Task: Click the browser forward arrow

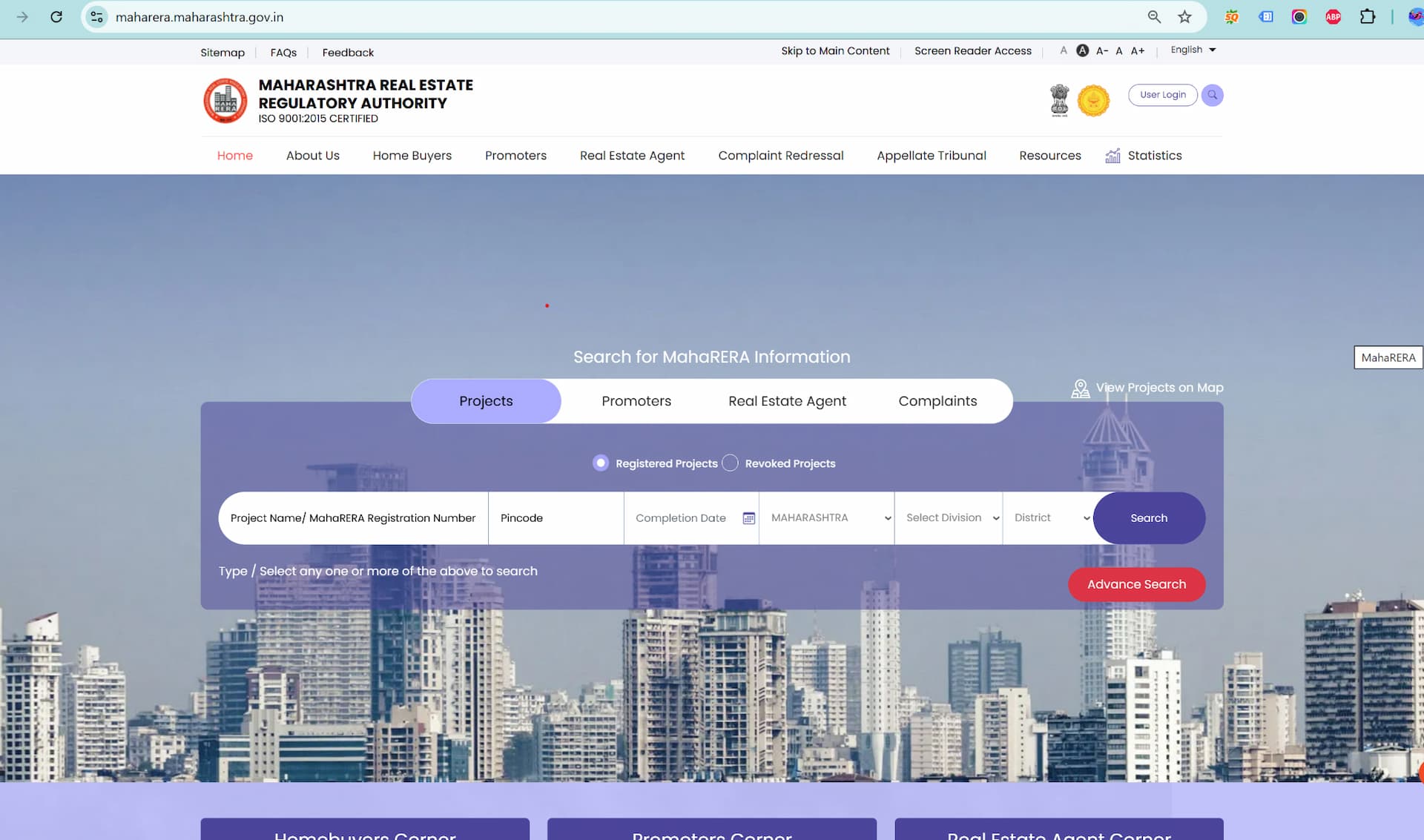Action: coord(22,16)
